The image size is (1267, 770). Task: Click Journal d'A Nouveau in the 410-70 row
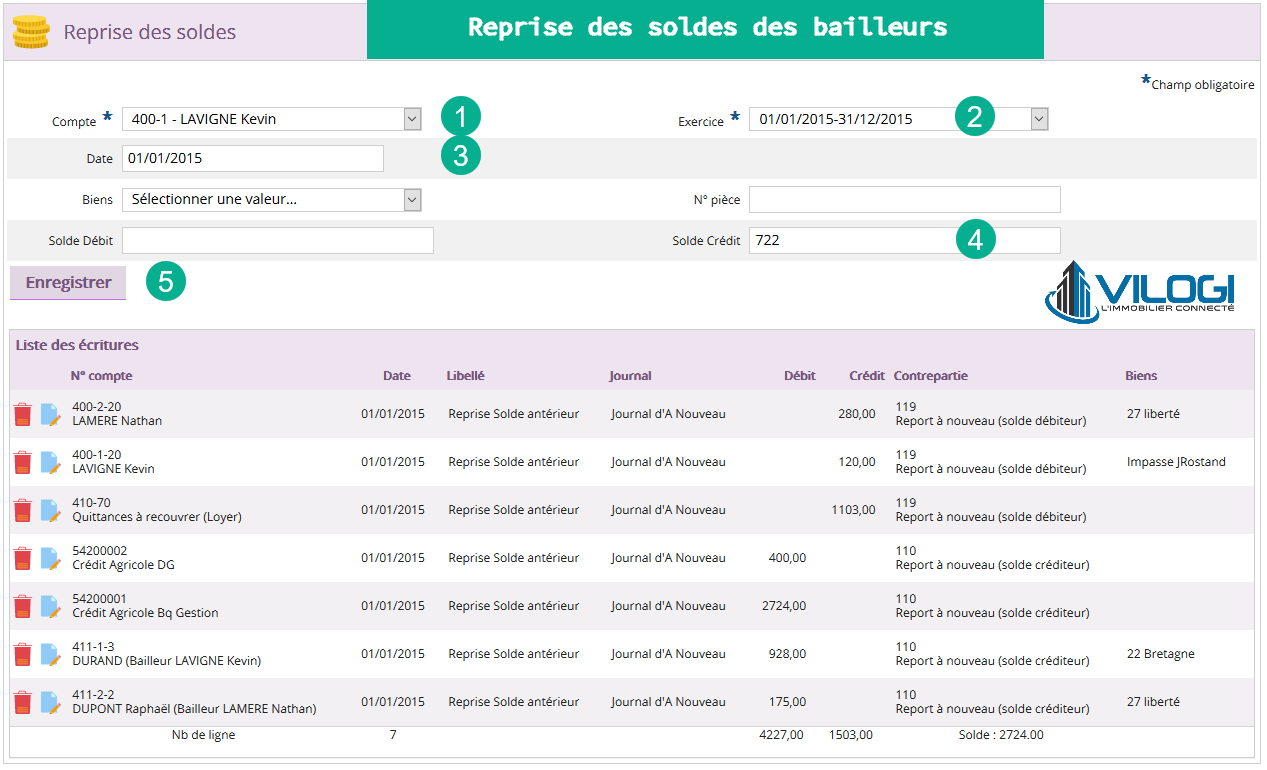coord(669,510)
